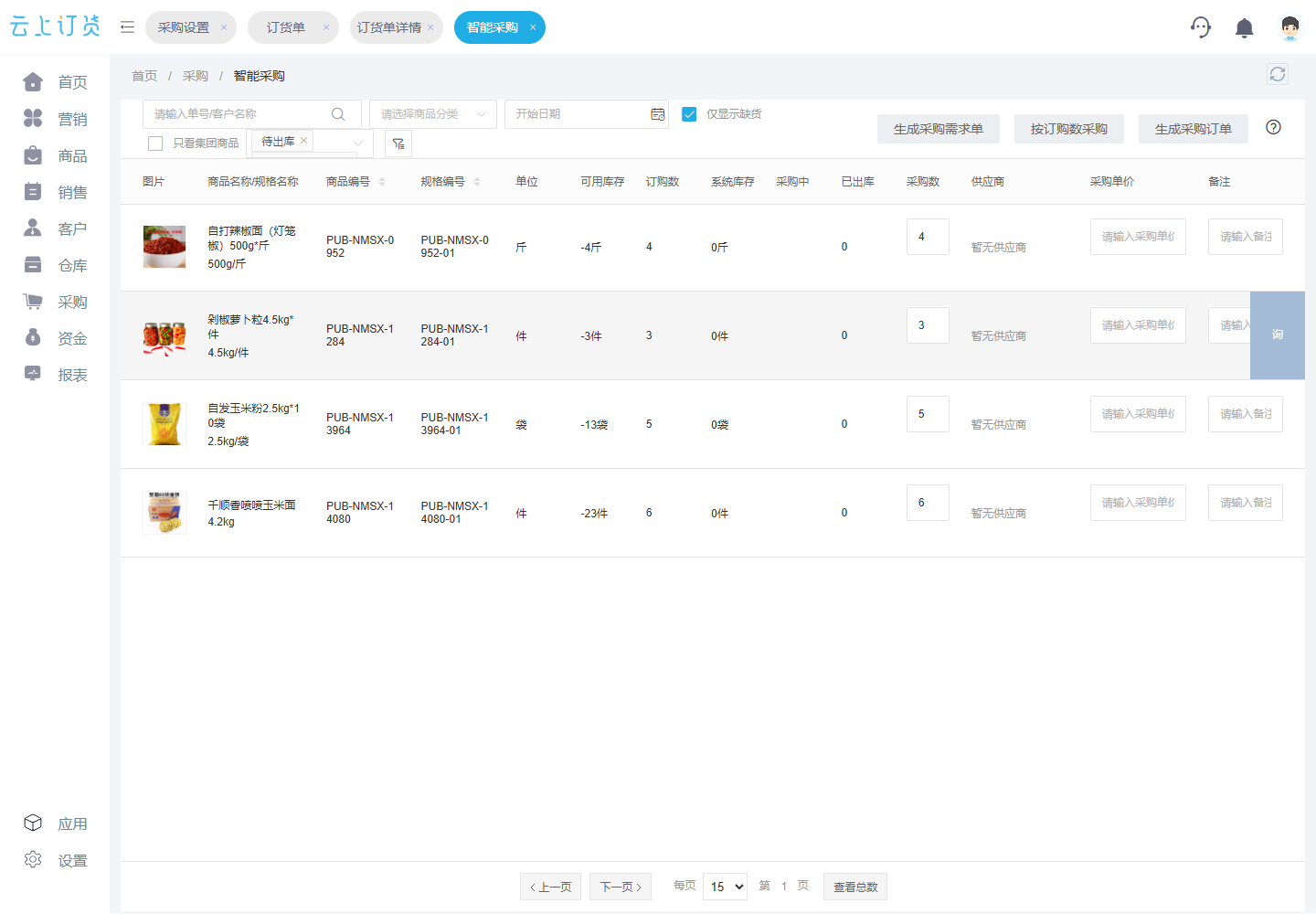Switch to the 订货单详情 tab
The width and height of the screenshot is (1316, 914).
389,27
